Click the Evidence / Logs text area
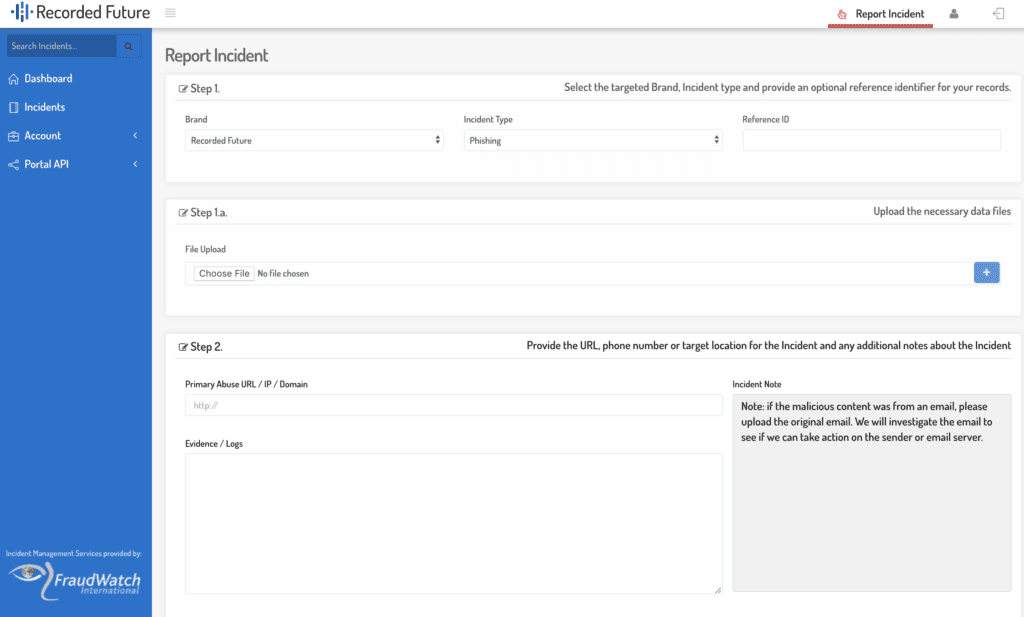Screen dimensions: 1024x617 pos(454,524)
